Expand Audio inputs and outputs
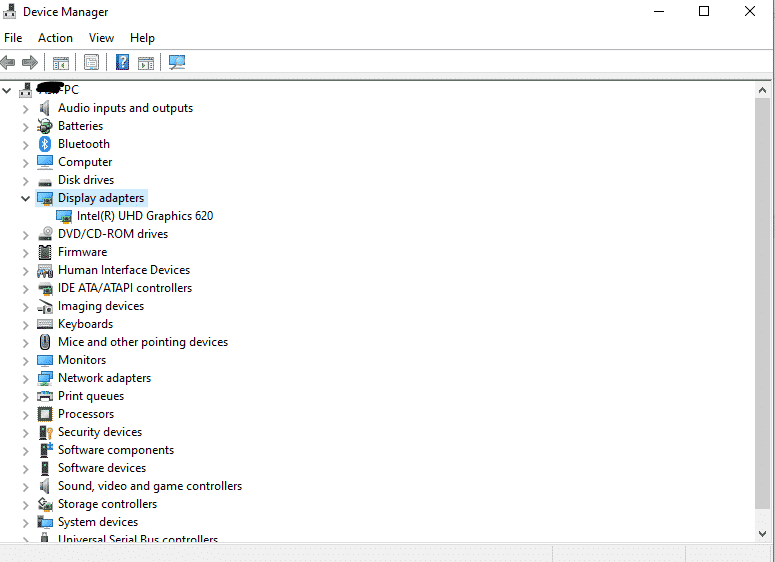Screen dimensions: 775x562 26,109
